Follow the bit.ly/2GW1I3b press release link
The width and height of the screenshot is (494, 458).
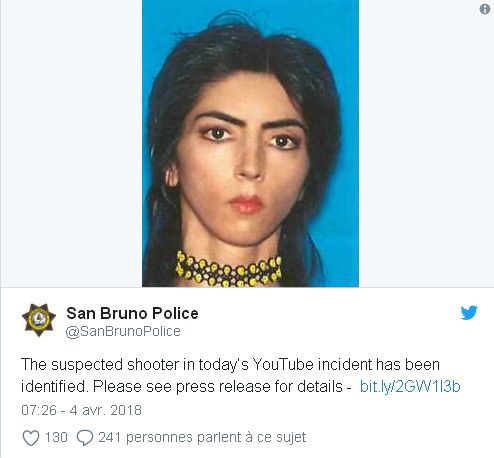tap(410, 387)
